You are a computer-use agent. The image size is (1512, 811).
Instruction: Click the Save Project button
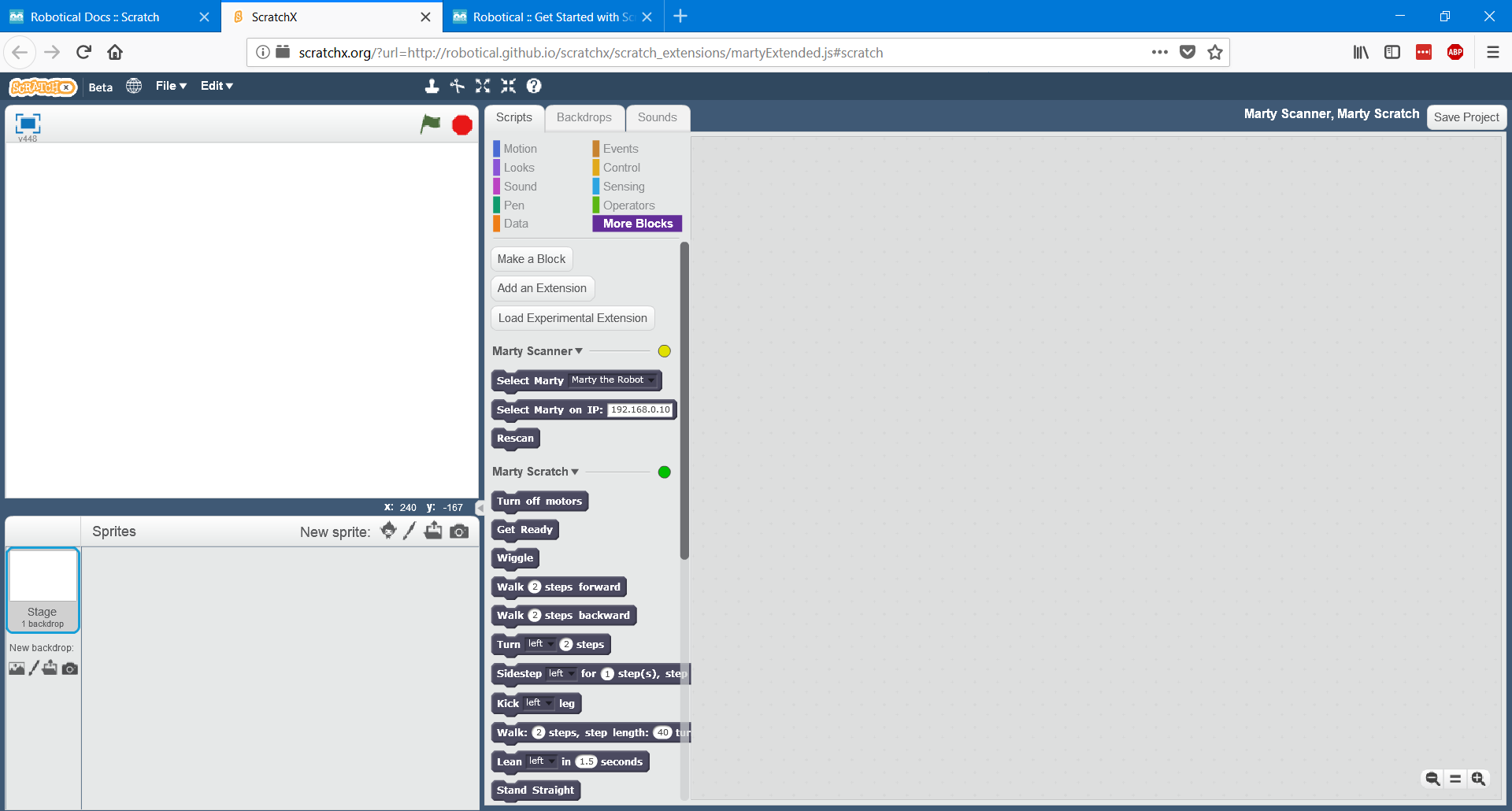pyautogui.click(x=1466, y=117)
